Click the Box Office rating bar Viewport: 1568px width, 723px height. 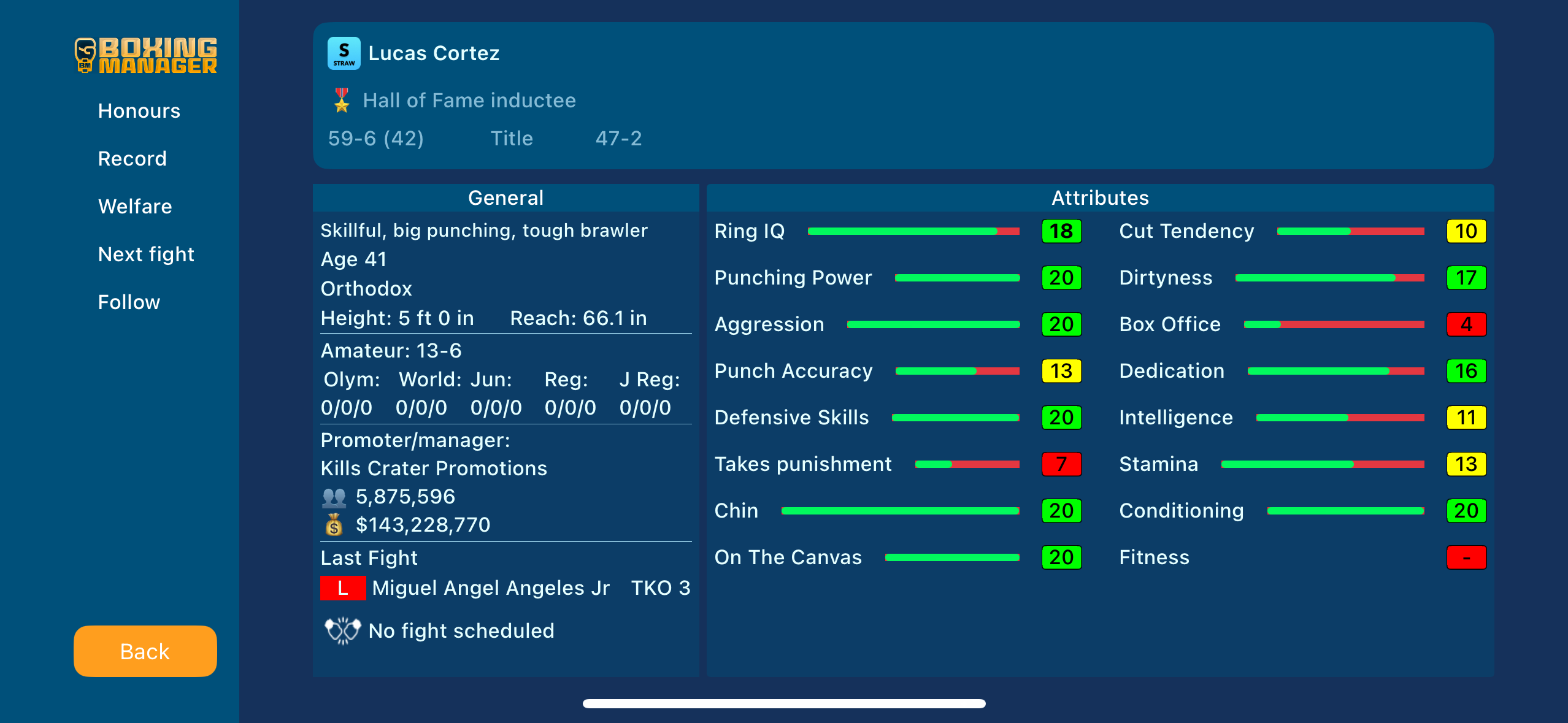(x=1334, y=324)
